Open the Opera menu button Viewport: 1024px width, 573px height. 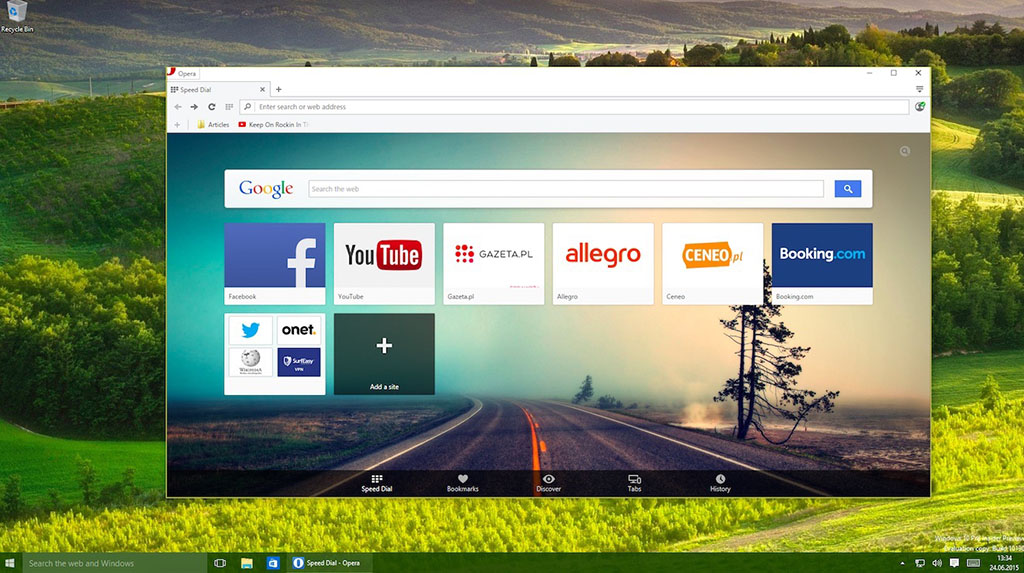182,73
